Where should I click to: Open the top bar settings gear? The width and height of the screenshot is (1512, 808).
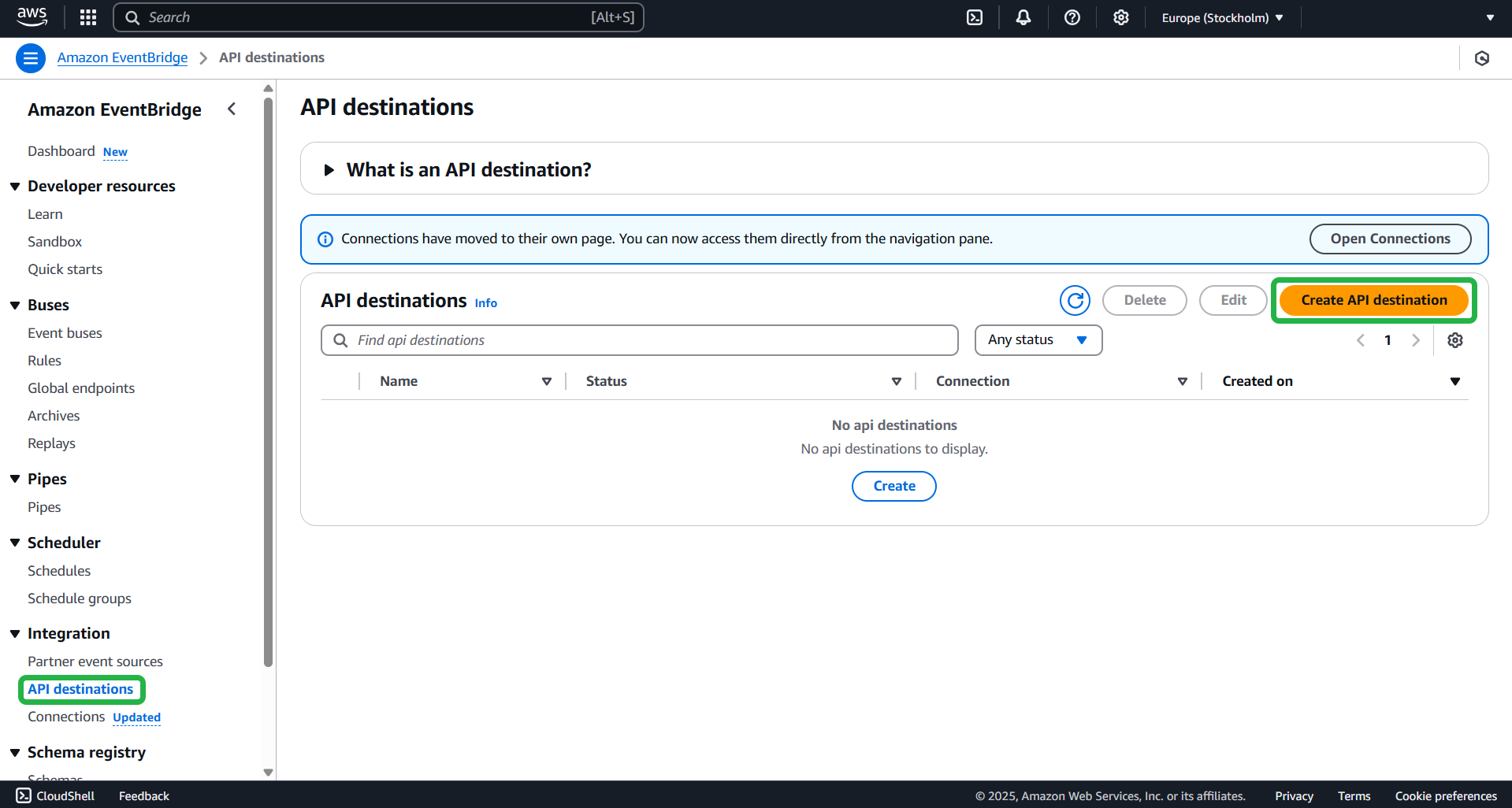(1120, 17)
